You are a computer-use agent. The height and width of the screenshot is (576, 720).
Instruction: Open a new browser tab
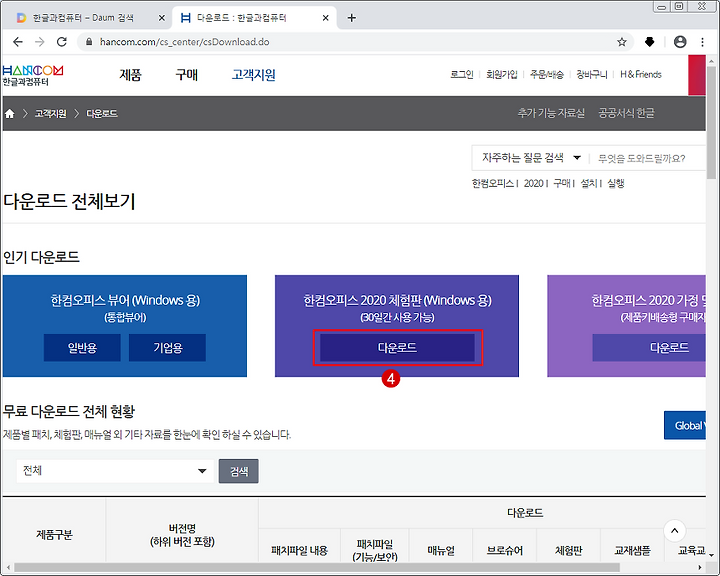[352, 18]
